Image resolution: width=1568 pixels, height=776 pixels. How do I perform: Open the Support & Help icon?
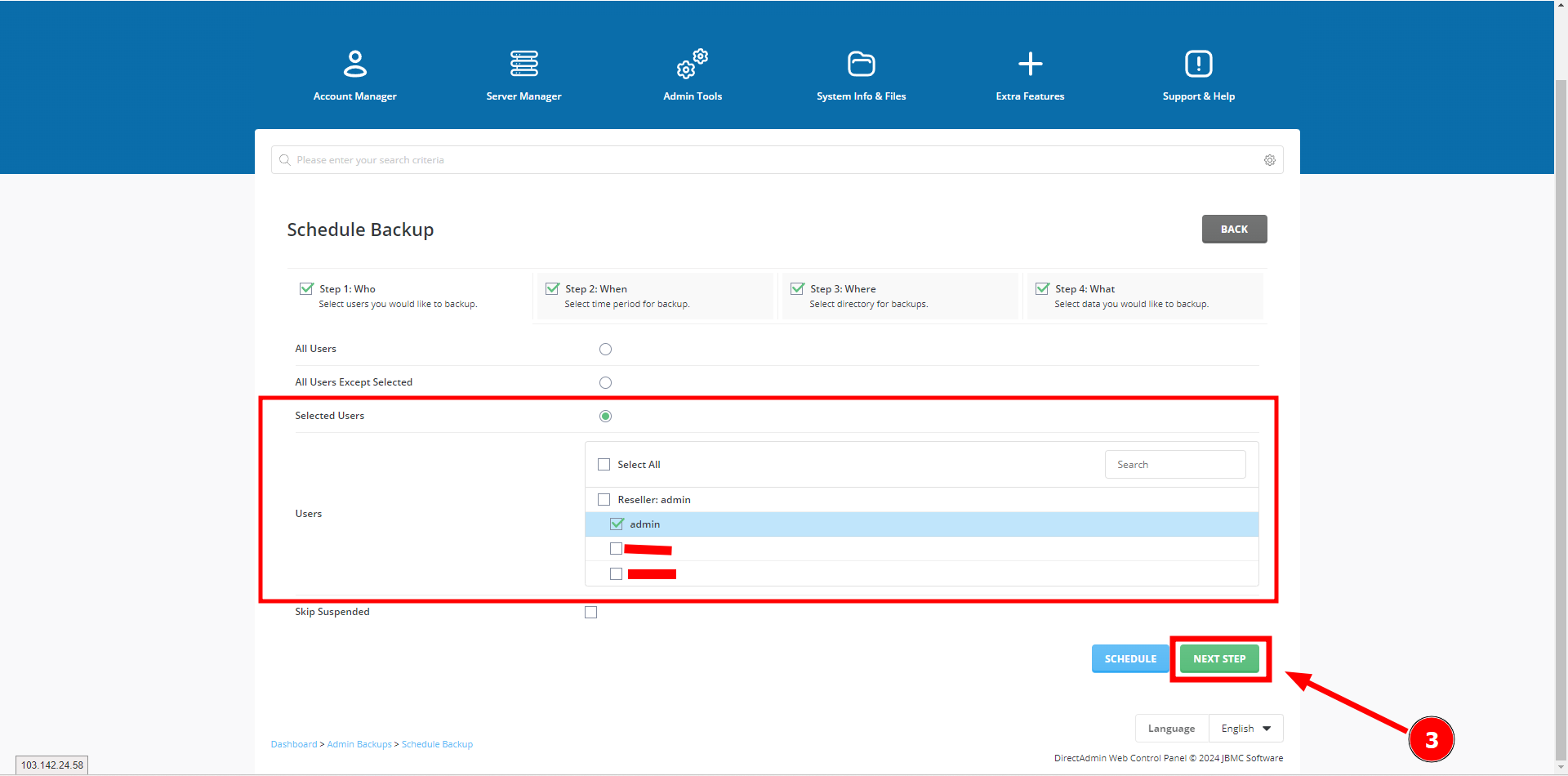click(x=1198, y=64)
